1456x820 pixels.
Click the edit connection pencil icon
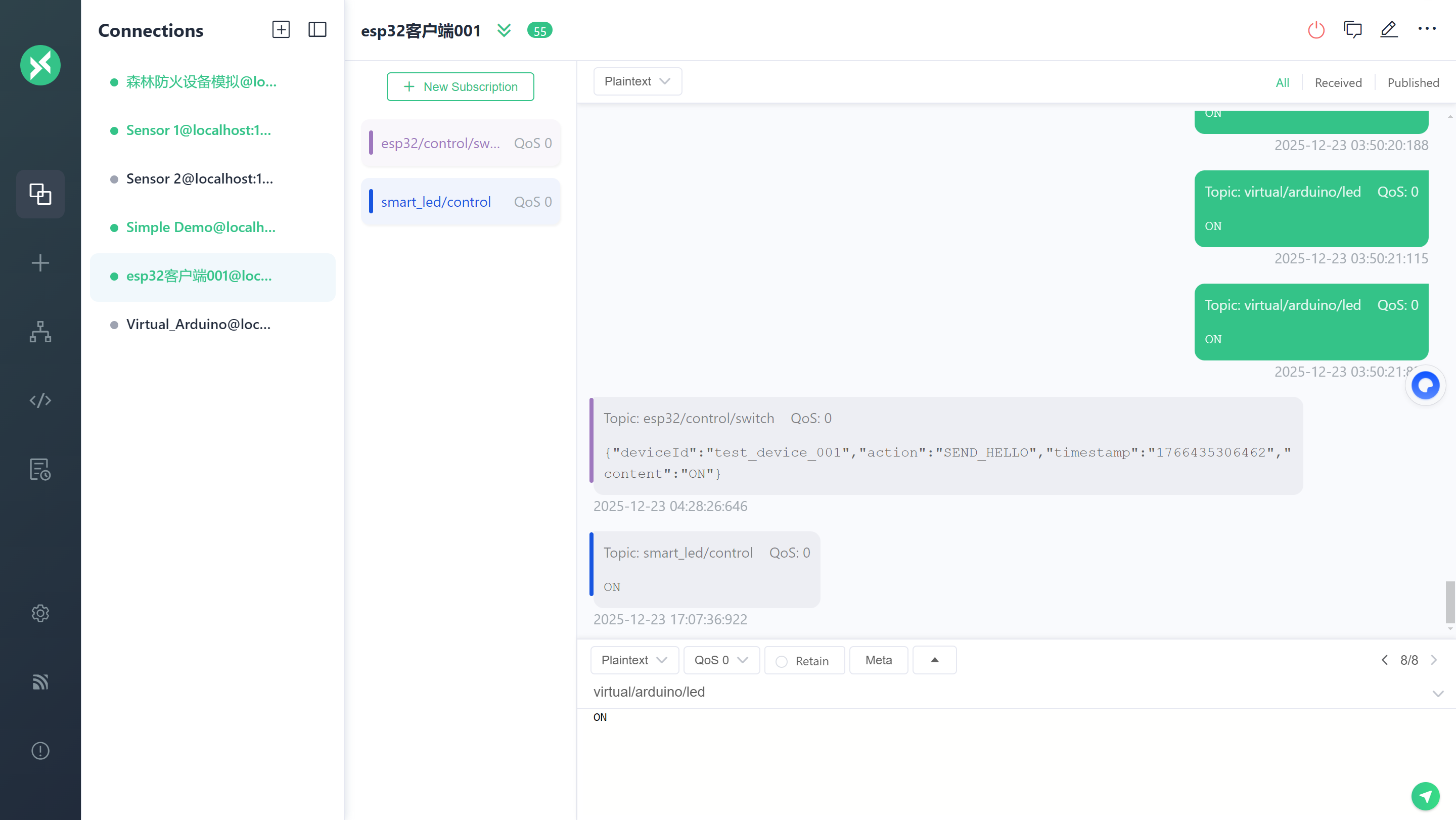(1389, 30)
